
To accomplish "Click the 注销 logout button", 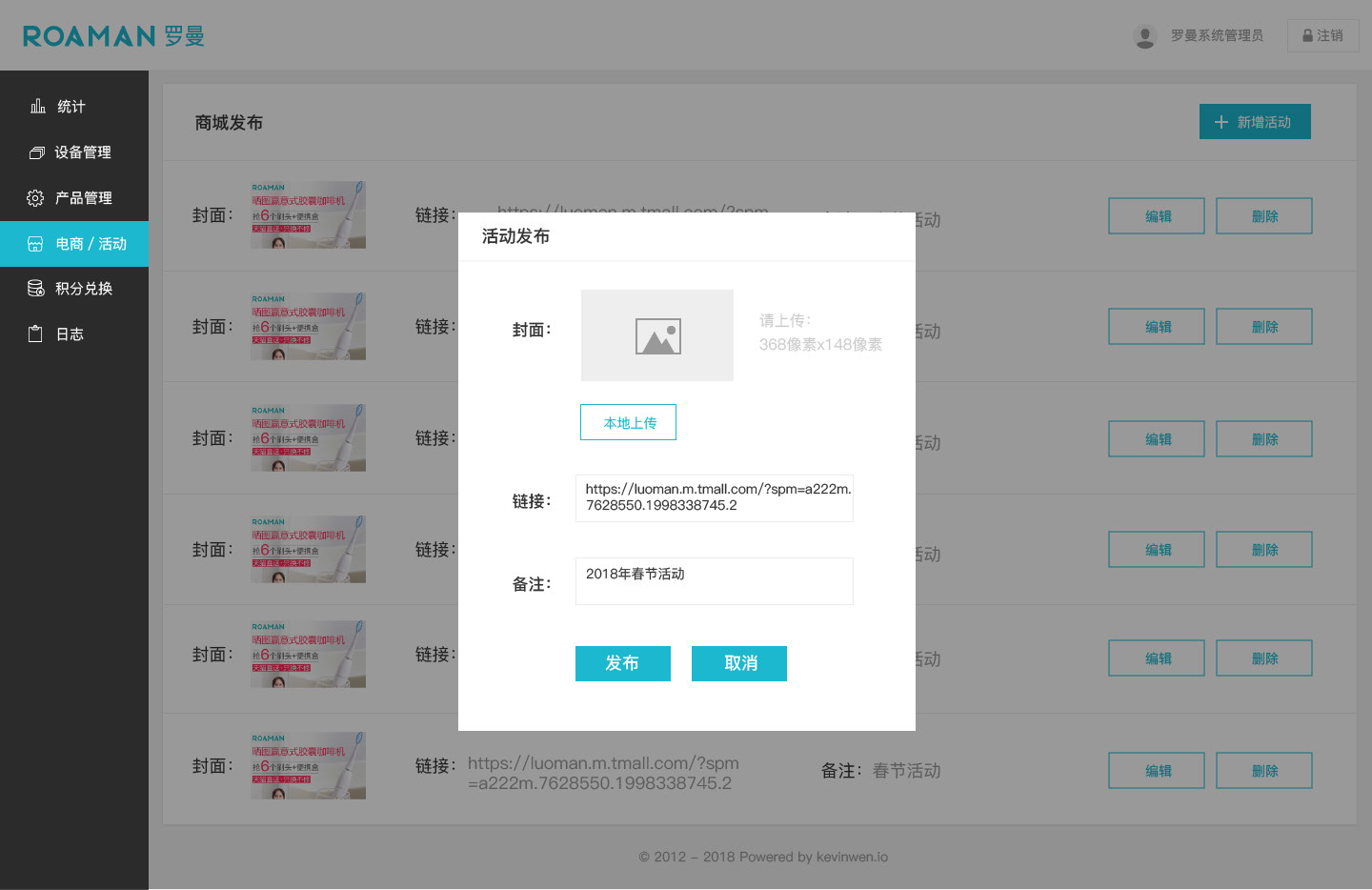I will pos(1322,36).
